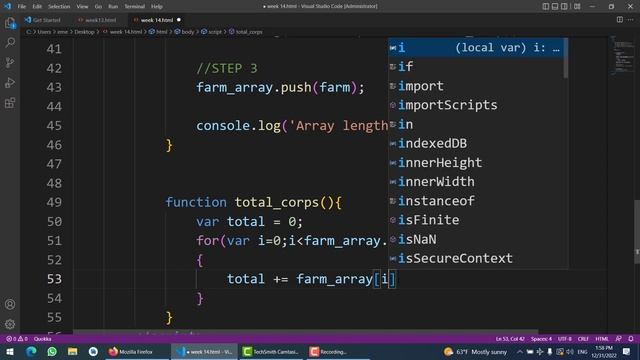Screen dimensions: 640x360
Task: Select the 'in' keyword suggestion
Action: click(476, 124)
